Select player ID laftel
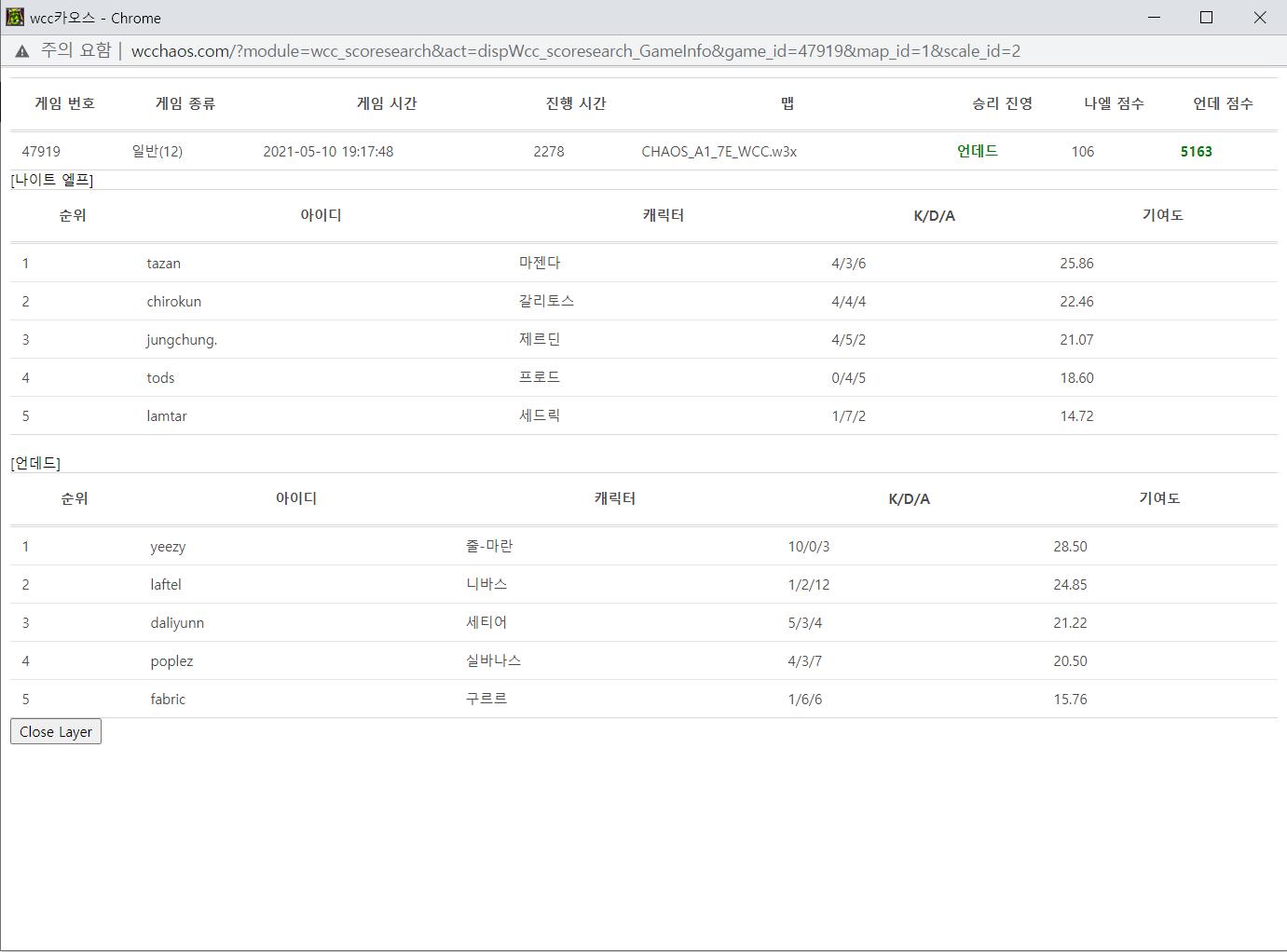1287x952 pixels. coord(166,584)
